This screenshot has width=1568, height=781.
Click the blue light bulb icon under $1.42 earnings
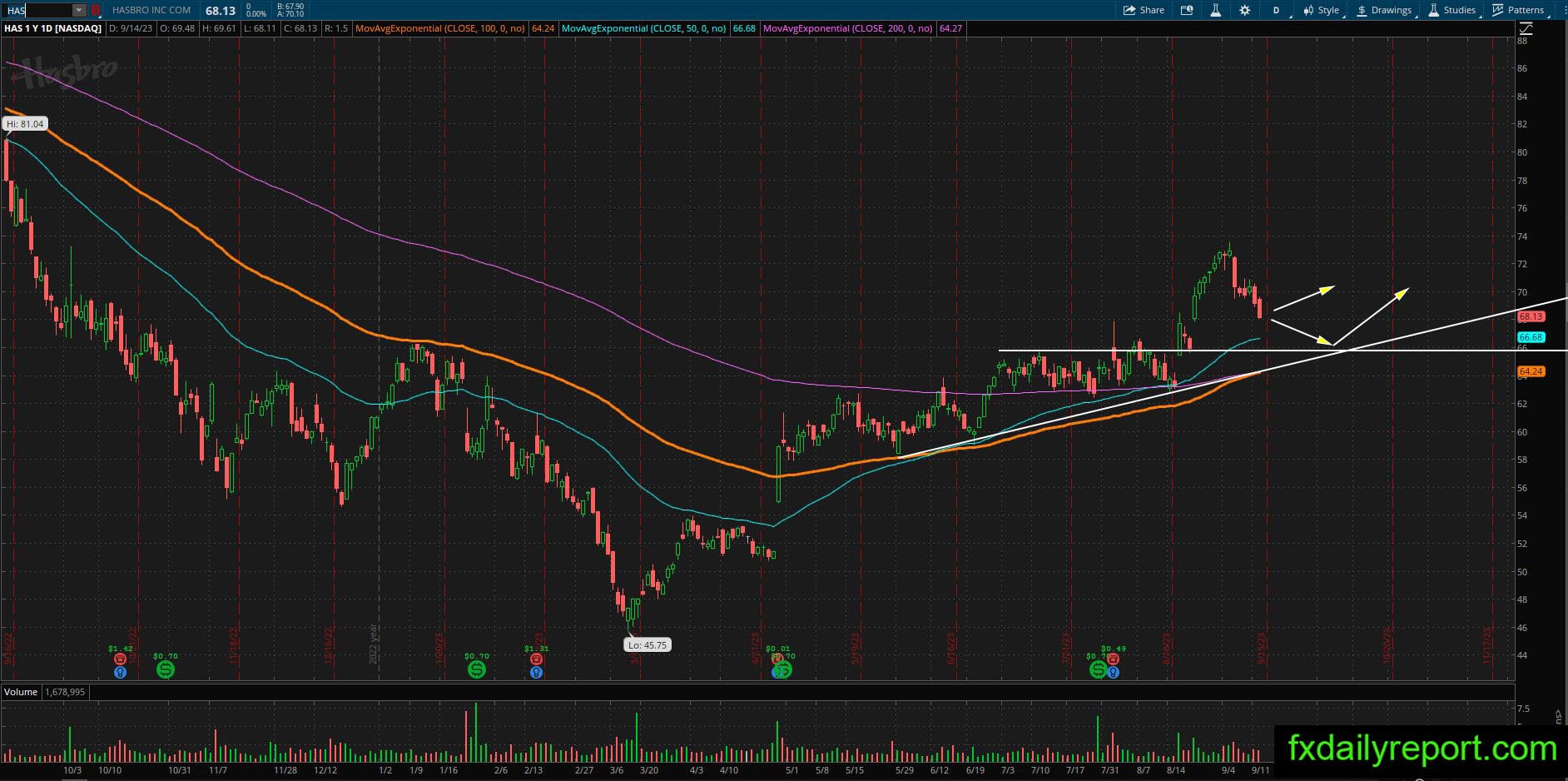tap(120, 671)
